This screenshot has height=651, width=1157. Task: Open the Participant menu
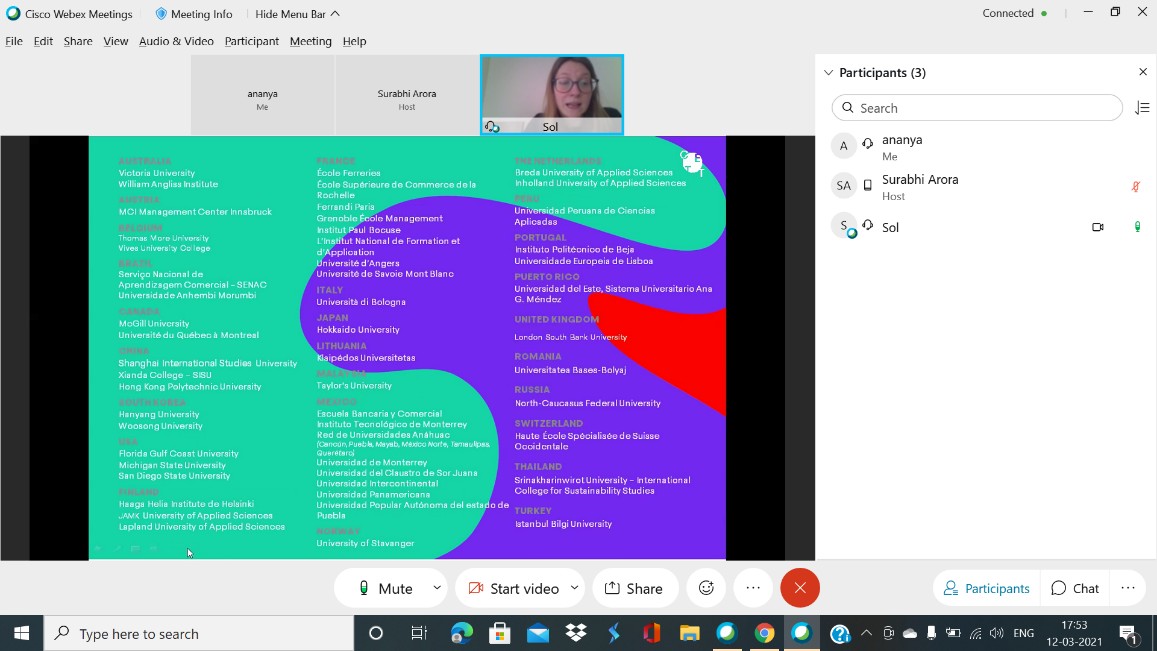tap(252, 41)
